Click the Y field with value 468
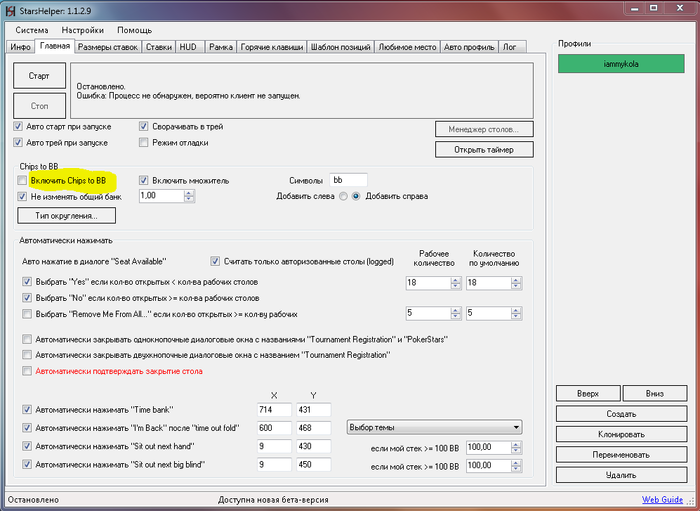The height and width of the screenshot is (511, 700). click(x=313, y=428)
